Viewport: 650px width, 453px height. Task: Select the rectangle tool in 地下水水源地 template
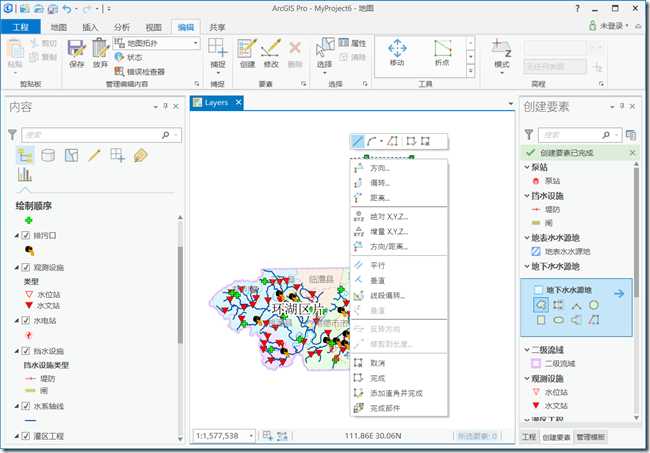coord(541,320)
